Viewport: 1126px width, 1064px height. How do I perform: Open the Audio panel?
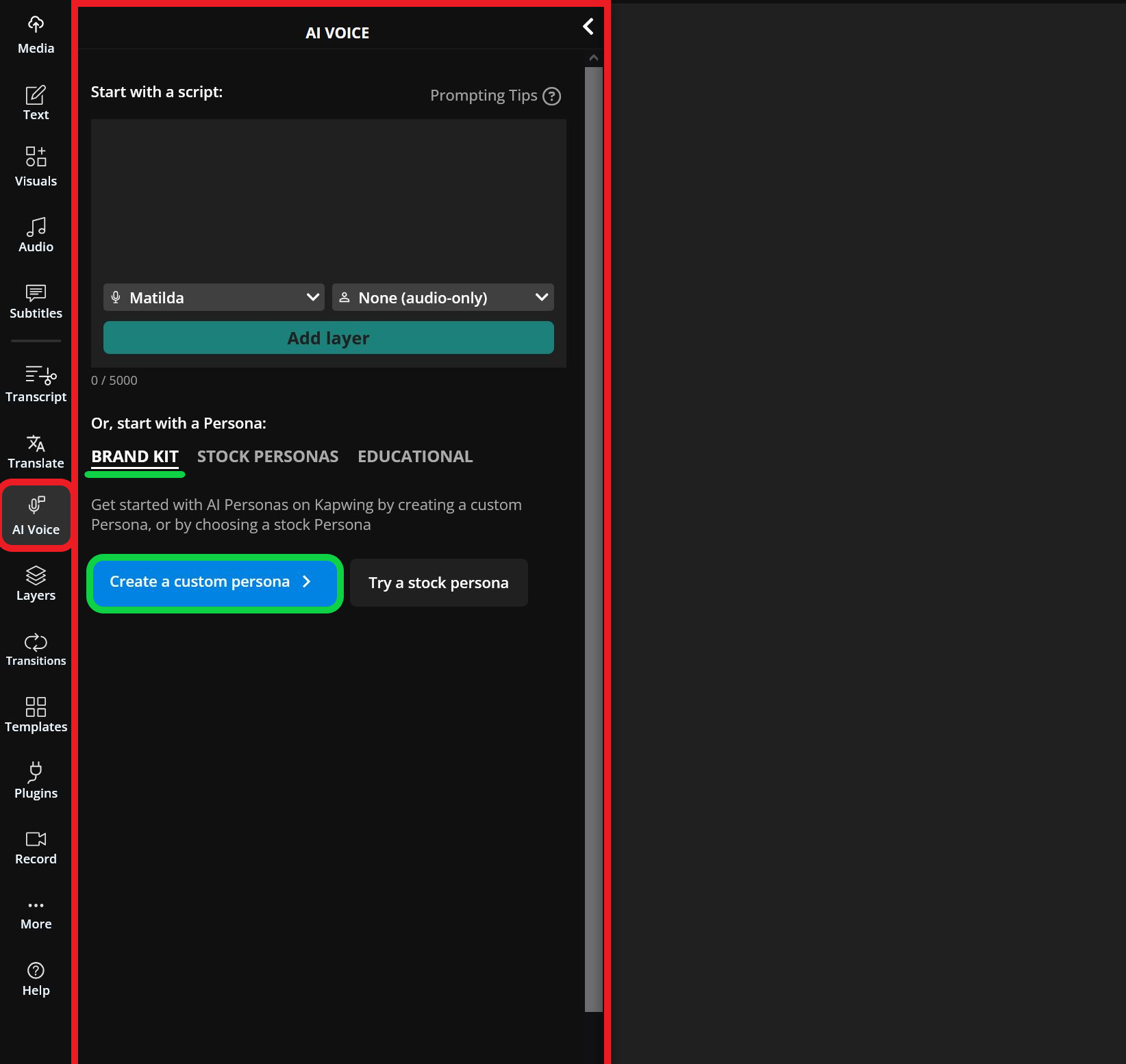(x=36, y=235)
